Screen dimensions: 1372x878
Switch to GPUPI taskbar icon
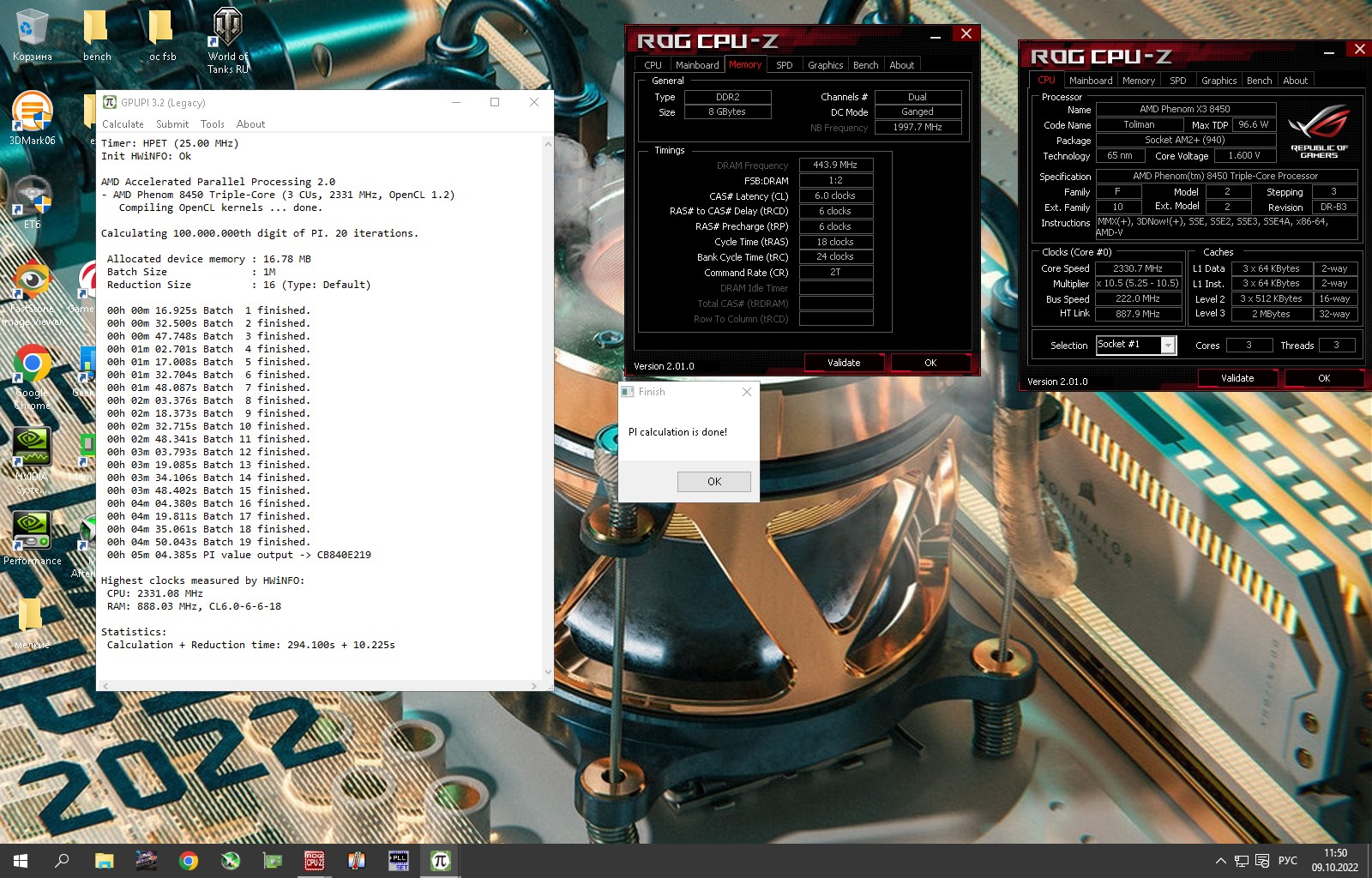440,861
